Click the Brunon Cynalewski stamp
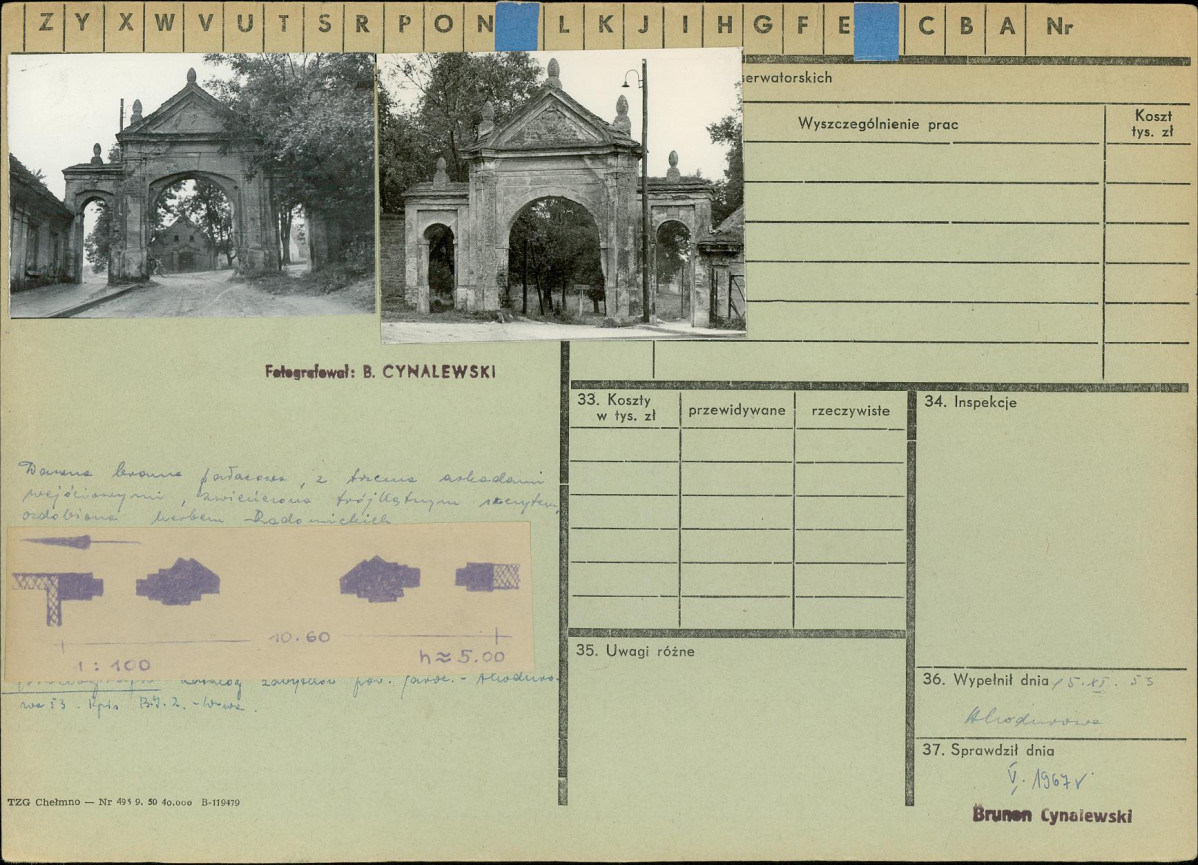This screenshot has width=1198, height=865. (1052, 815)
